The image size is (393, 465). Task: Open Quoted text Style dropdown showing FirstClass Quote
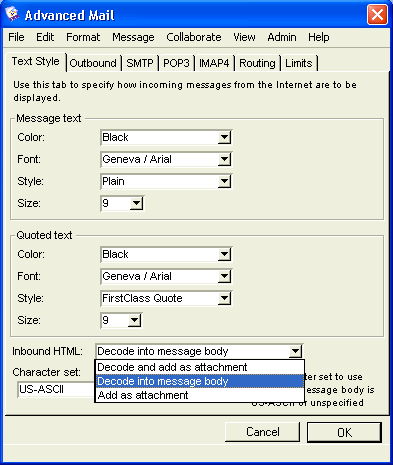(166, 298)
